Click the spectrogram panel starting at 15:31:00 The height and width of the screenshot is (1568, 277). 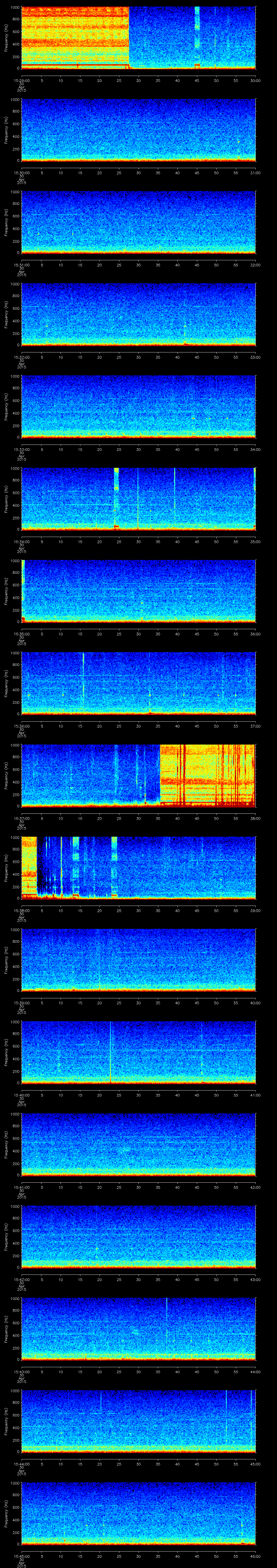(138, 222)
